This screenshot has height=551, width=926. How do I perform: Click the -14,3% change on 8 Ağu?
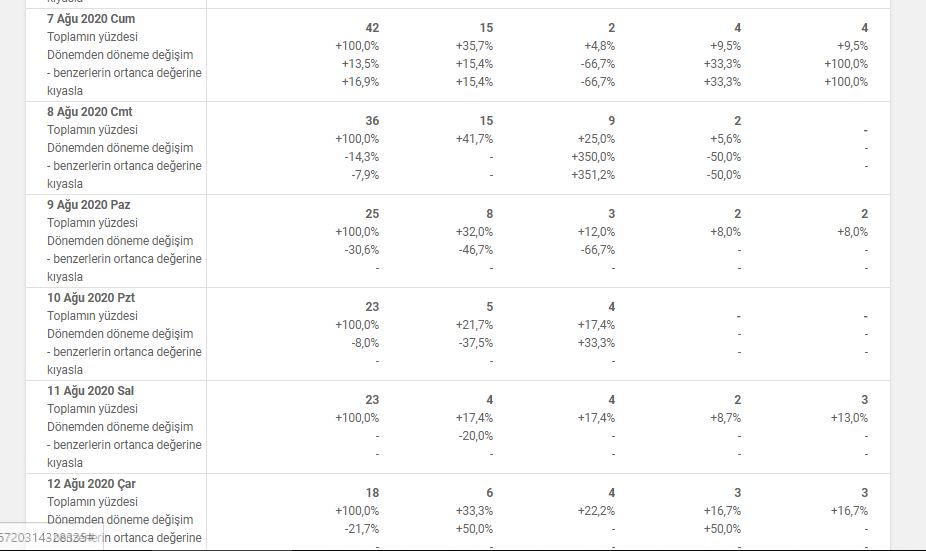pos(362,157)
